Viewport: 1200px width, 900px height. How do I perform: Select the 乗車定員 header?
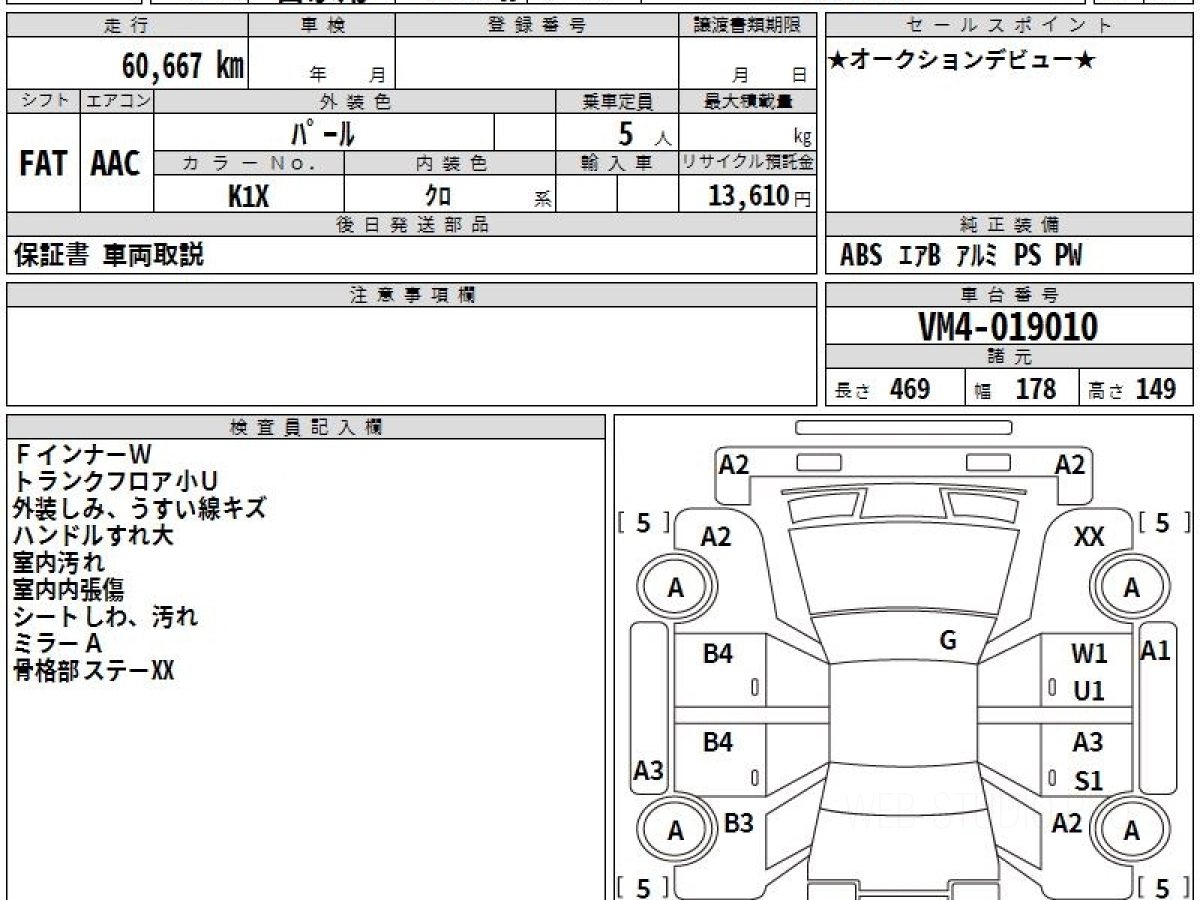(617, 101)
